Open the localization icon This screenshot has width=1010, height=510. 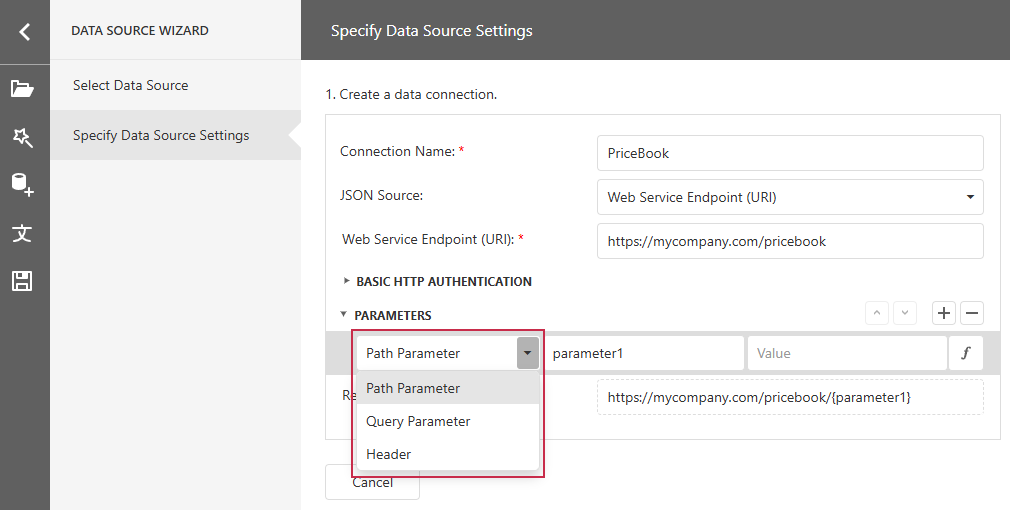point(22,232)
